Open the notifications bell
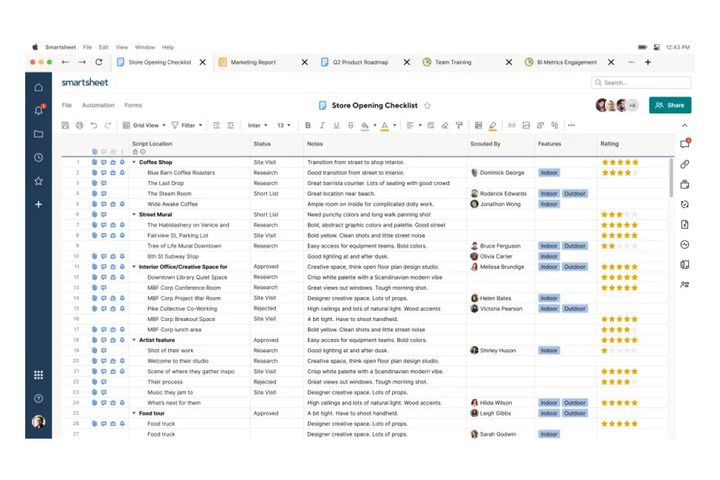The height and width of the screenshot is (480, 720). point(39,110)
